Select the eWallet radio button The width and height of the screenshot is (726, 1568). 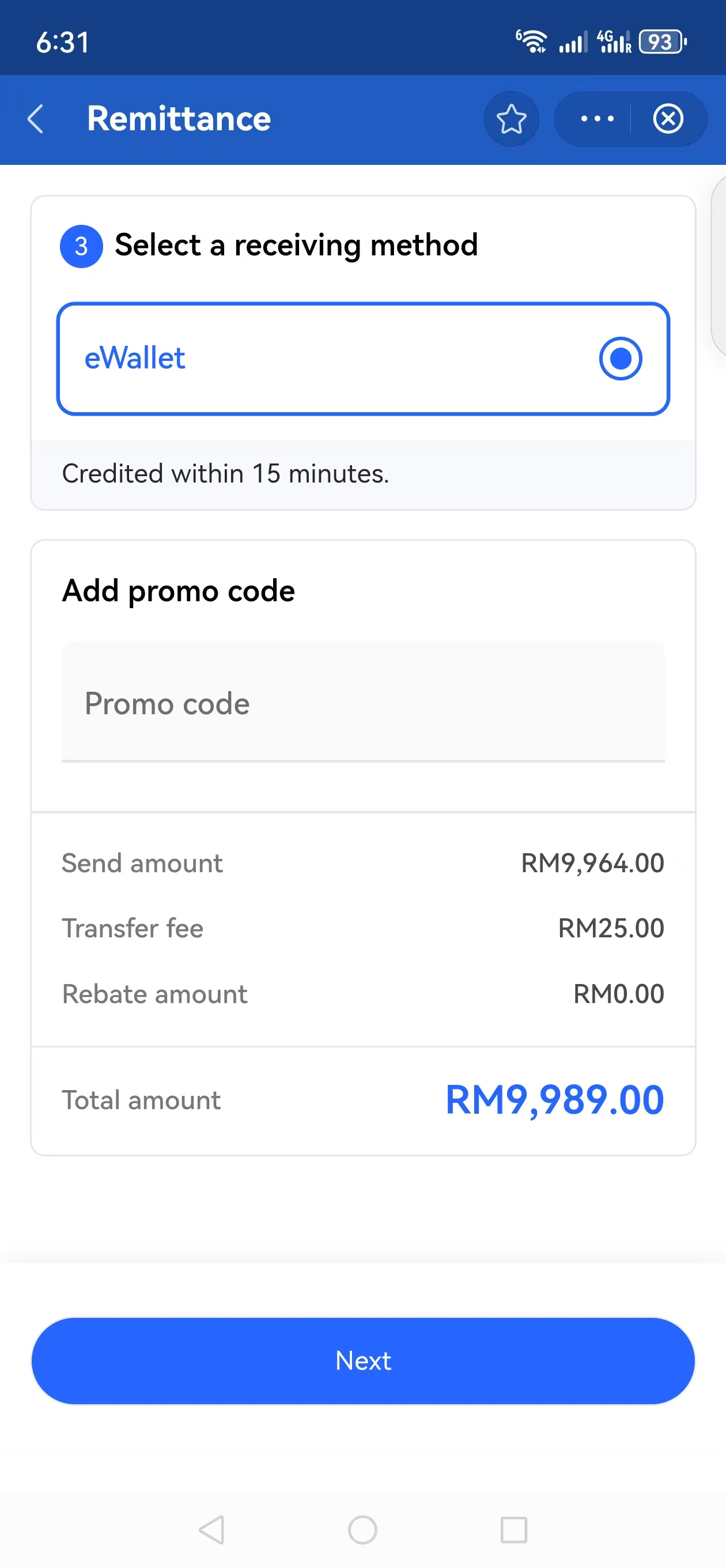[x=620, y=359]
